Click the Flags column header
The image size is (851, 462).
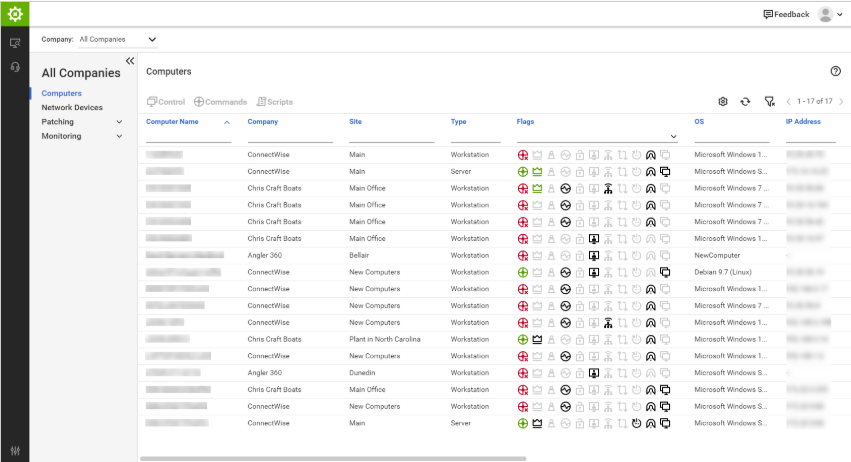pos(525,122)
